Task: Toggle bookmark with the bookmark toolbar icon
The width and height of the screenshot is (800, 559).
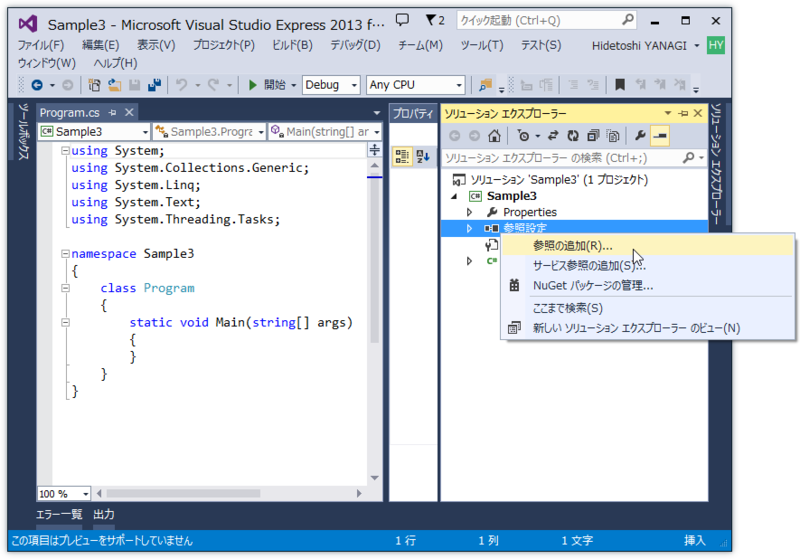Action: (x=620, y=85)
